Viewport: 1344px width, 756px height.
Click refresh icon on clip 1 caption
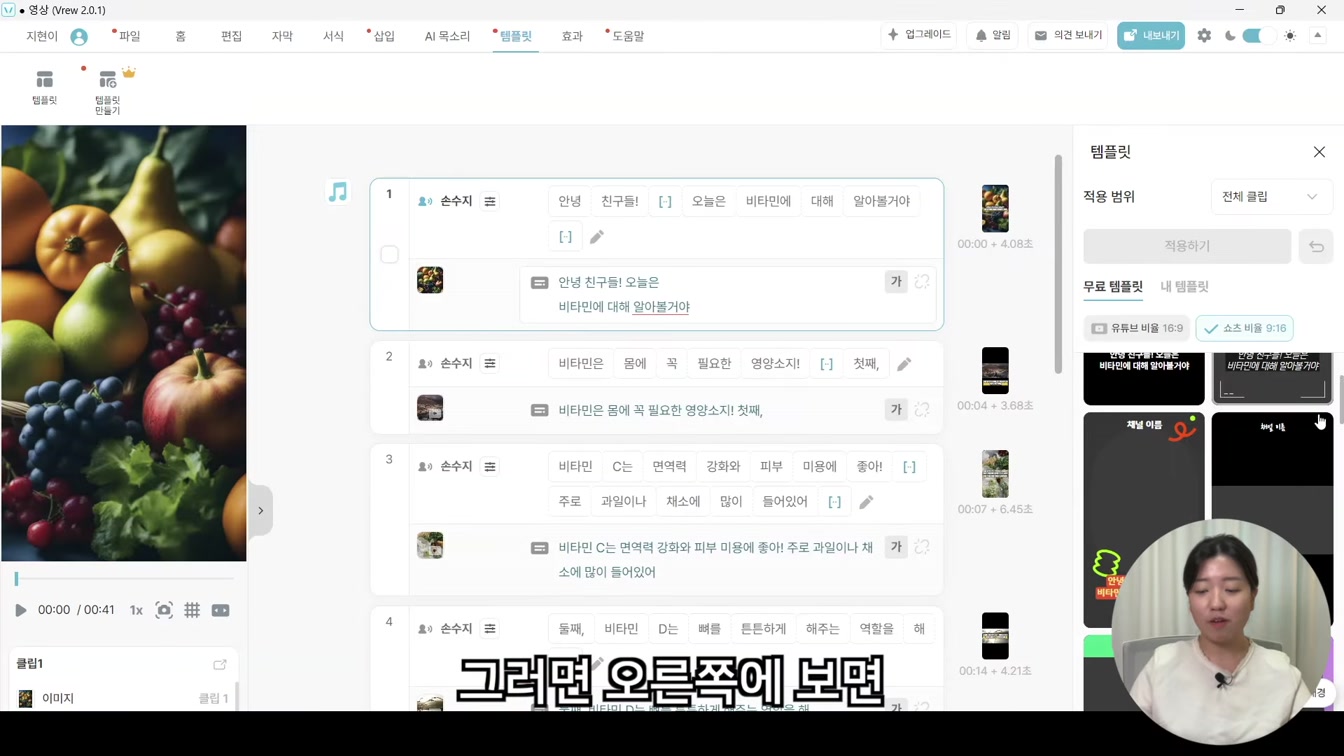[922, 282]
